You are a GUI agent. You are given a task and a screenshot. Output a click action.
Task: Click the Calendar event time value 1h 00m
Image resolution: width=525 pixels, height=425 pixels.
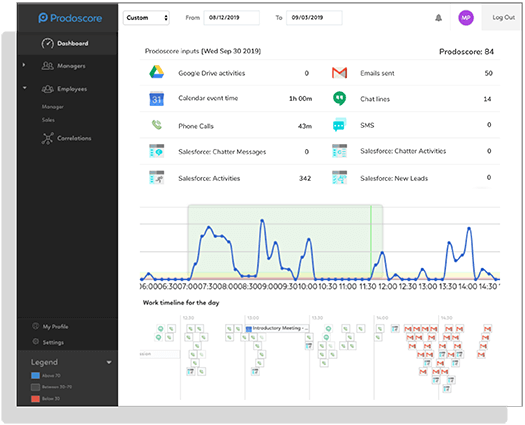[x=301, y=98]
